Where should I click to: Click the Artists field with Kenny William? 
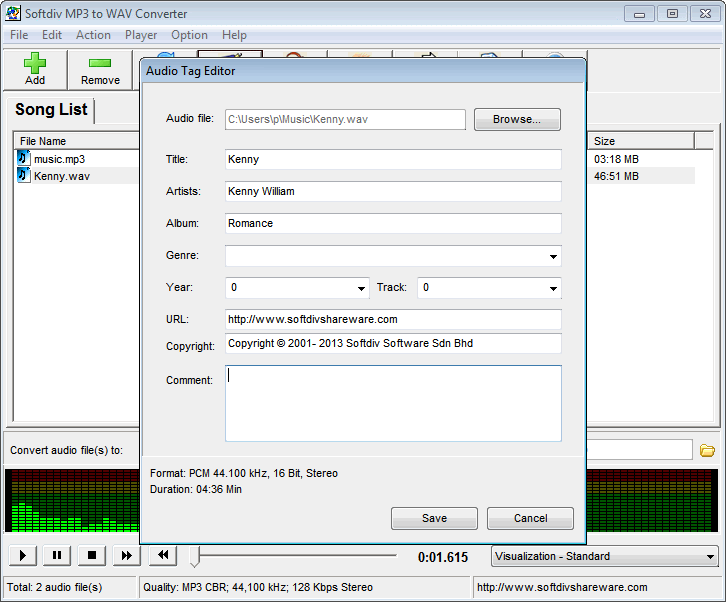coord(393,191)
